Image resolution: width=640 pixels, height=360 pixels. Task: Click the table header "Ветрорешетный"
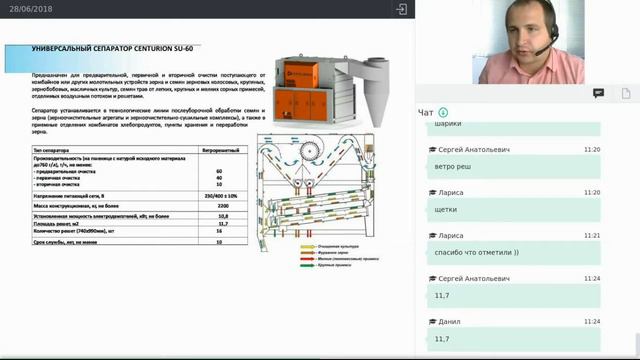pyautogui.click(x=221, y=150)
